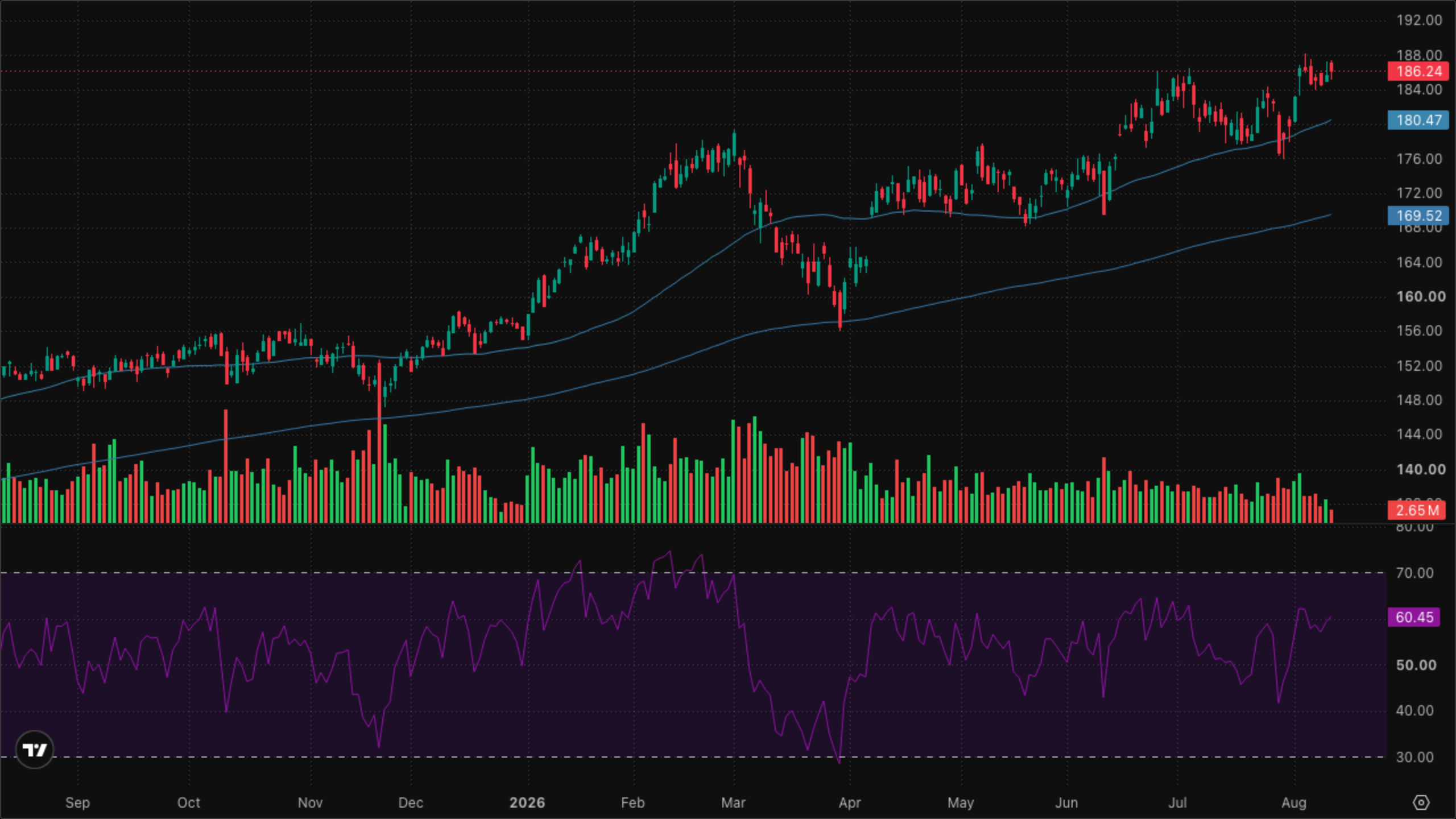Click the 160.00 price axis label
The height and width of the screenshot is (819, 1456).
point(1421,296)
